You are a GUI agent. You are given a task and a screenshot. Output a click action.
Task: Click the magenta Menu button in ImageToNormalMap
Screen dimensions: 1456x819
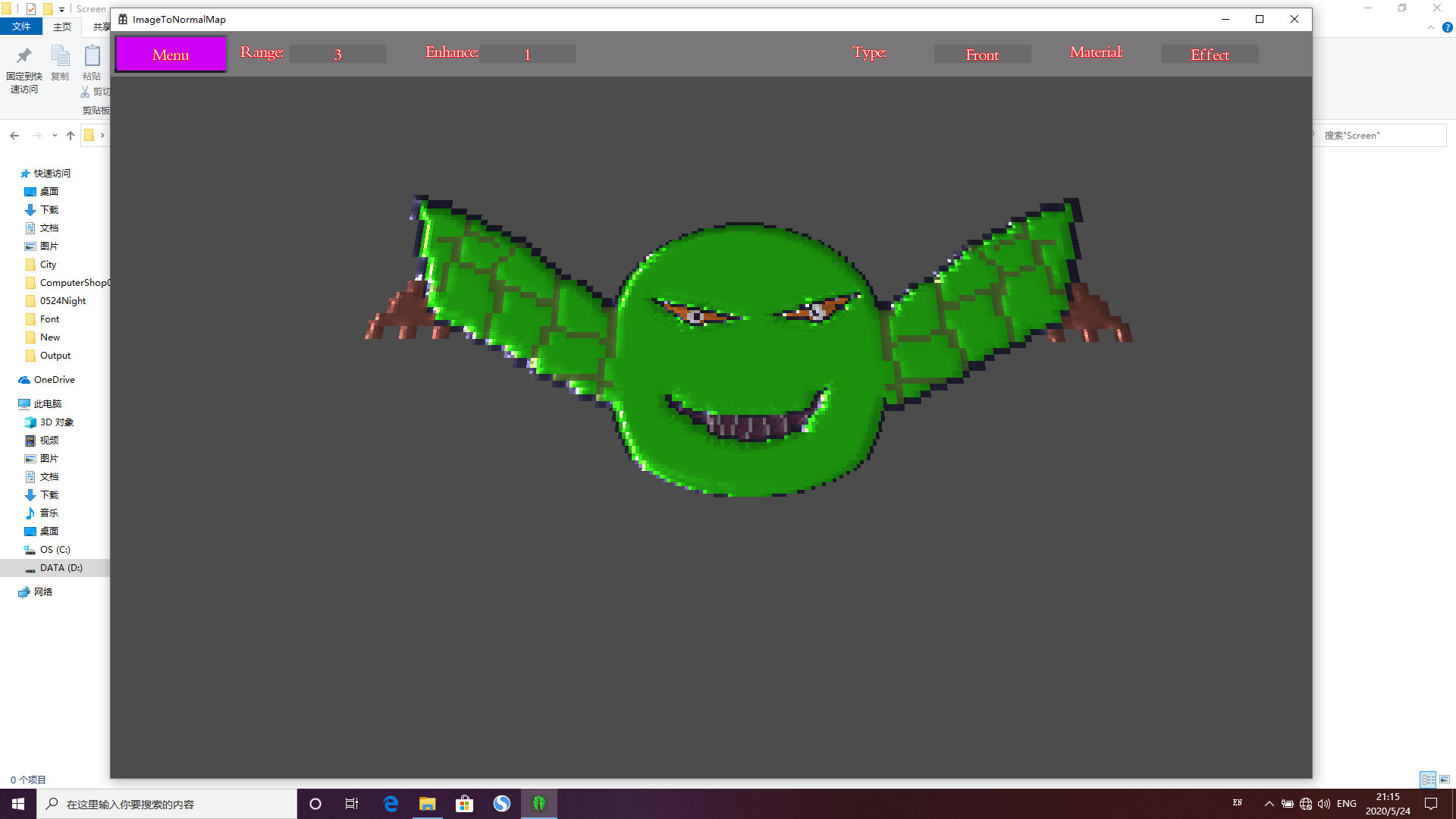click(170, 54)
